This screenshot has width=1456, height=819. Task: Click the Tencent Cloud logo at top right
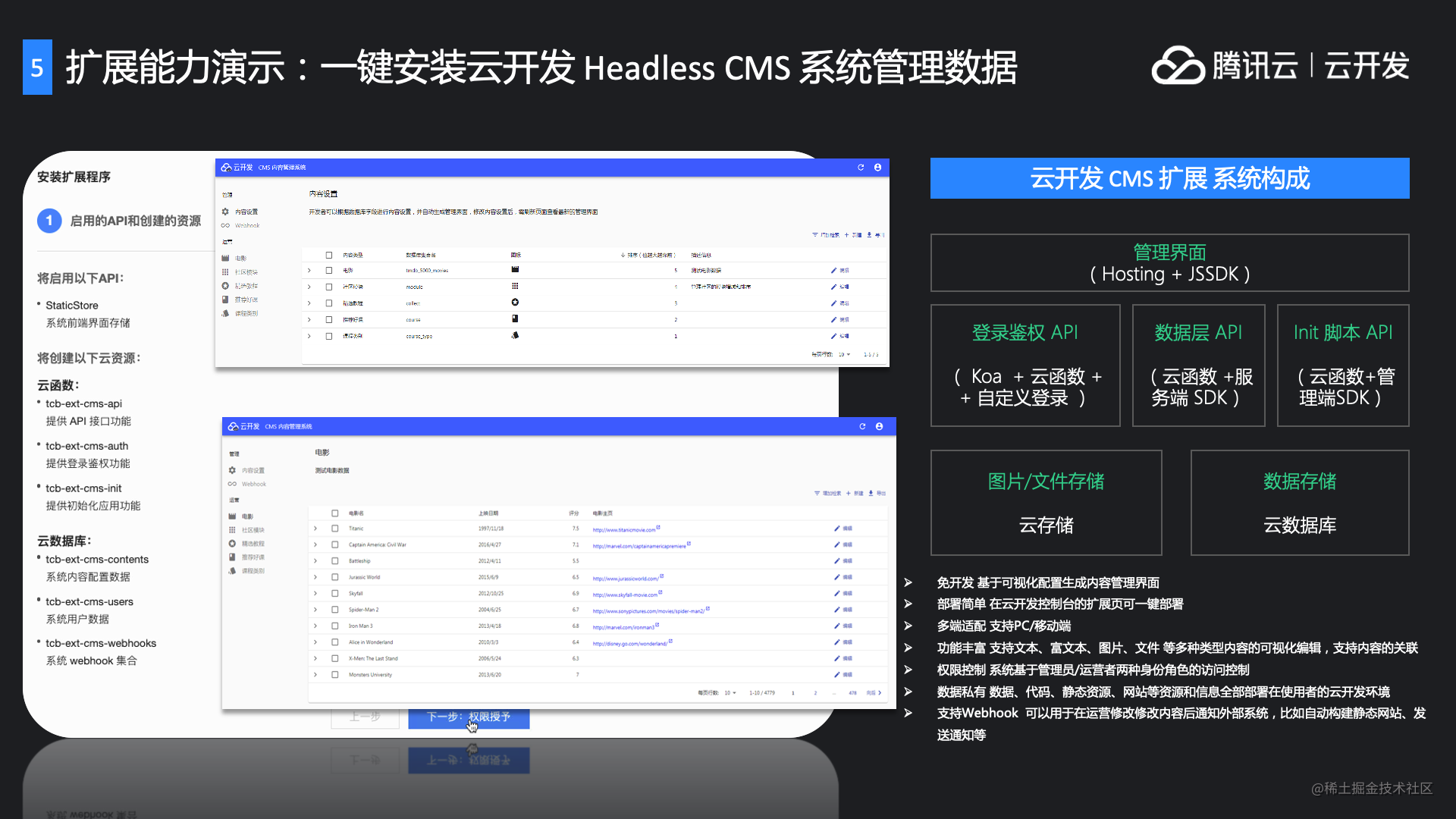point(1280,66)
